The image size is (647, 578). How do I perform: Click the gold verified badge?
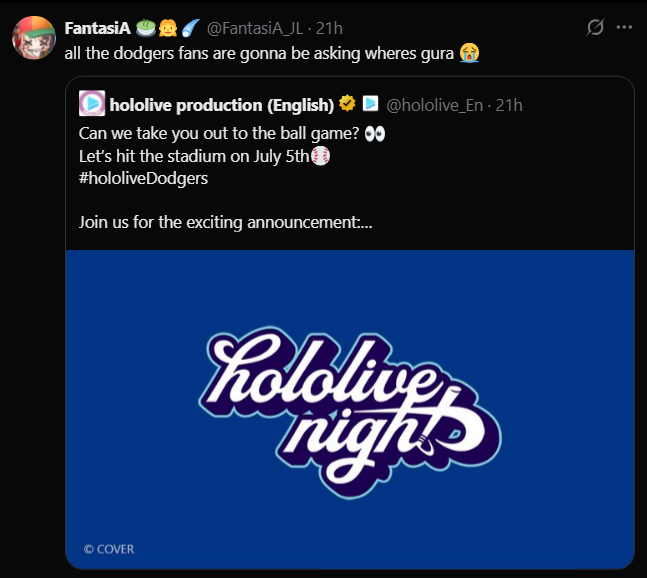click(x=347, y=103)
